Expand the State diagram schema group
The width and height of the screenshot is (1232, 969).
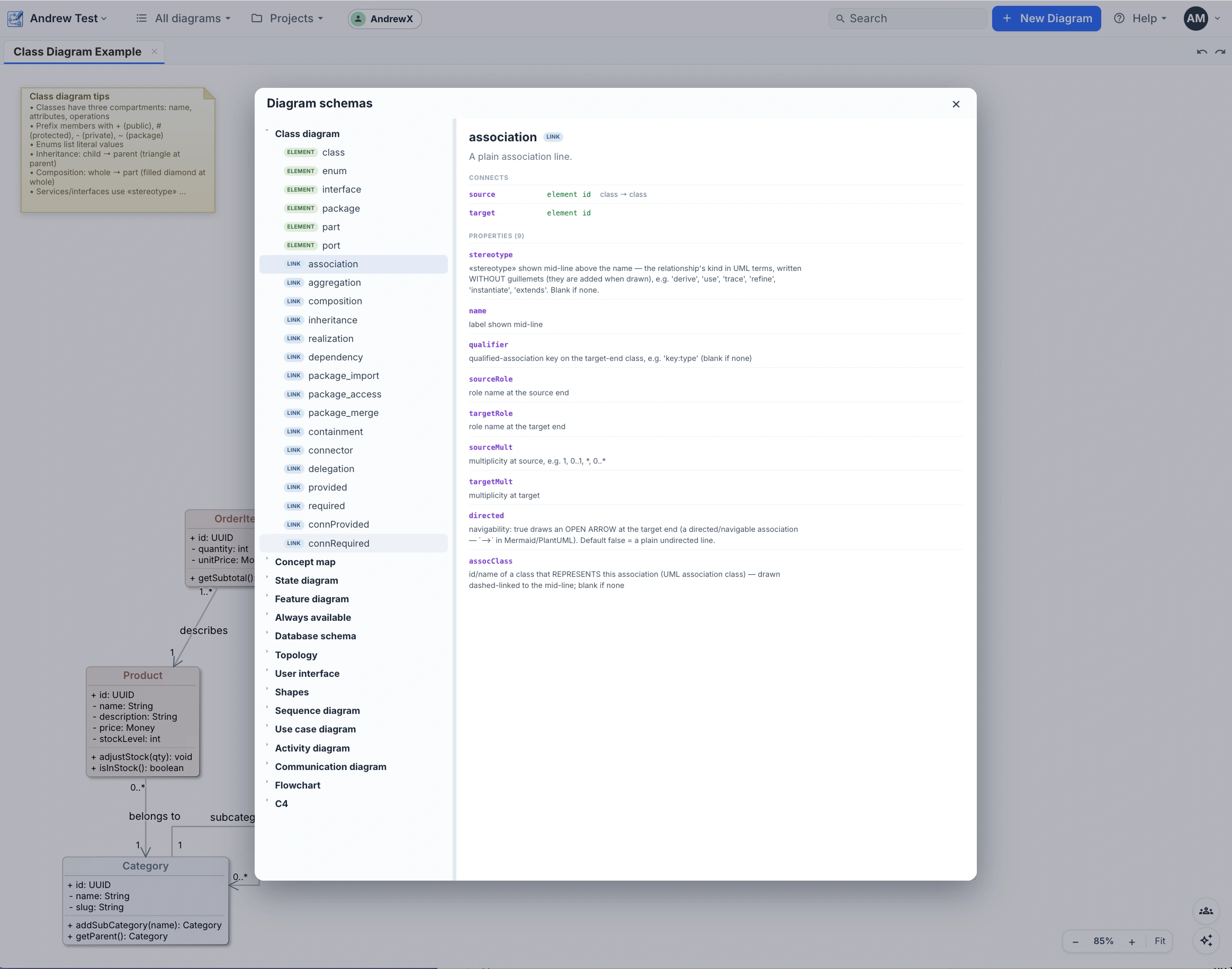tap(307, 581)
